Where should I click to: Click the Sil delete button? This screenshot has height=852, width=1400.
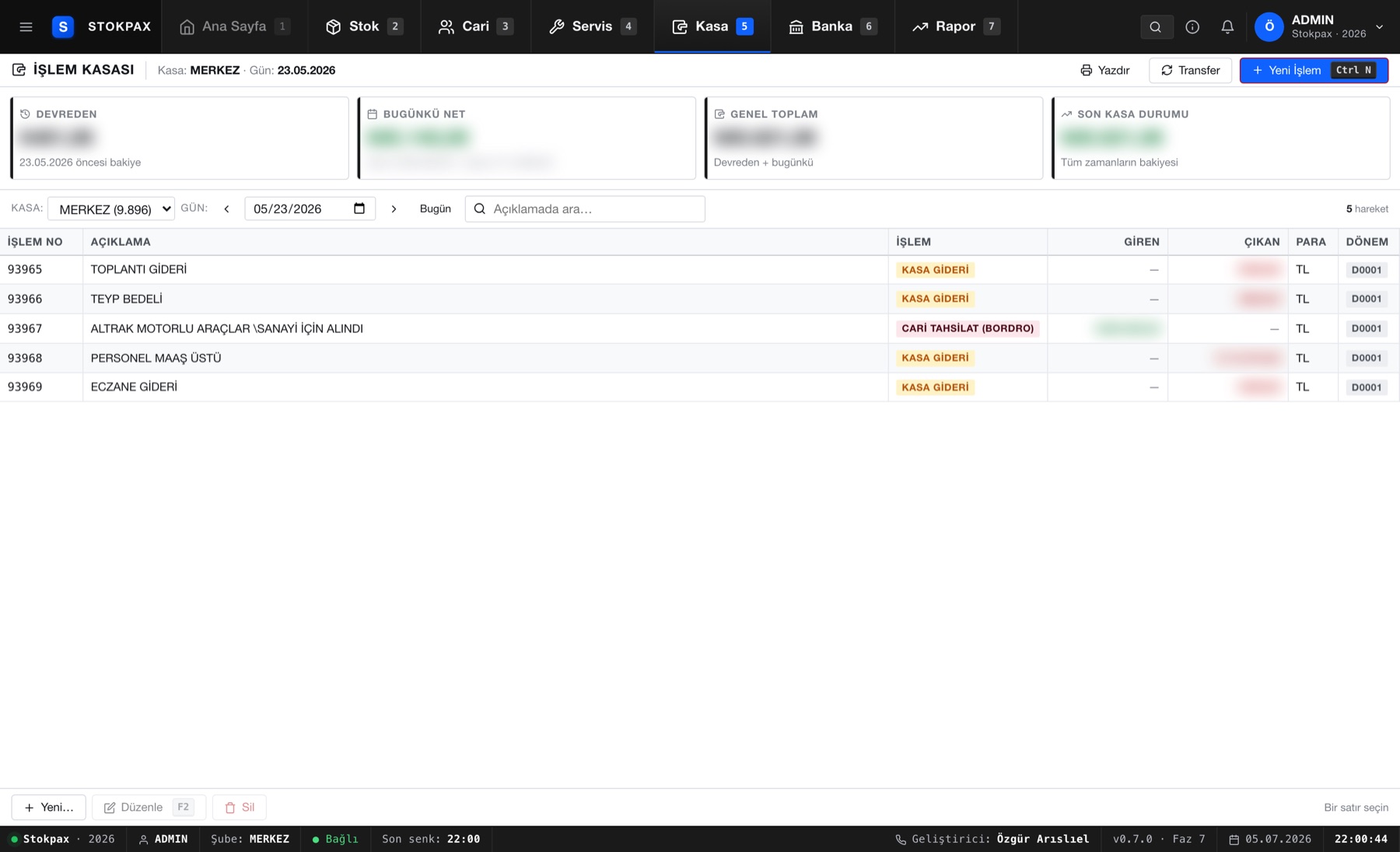[240, 807]
